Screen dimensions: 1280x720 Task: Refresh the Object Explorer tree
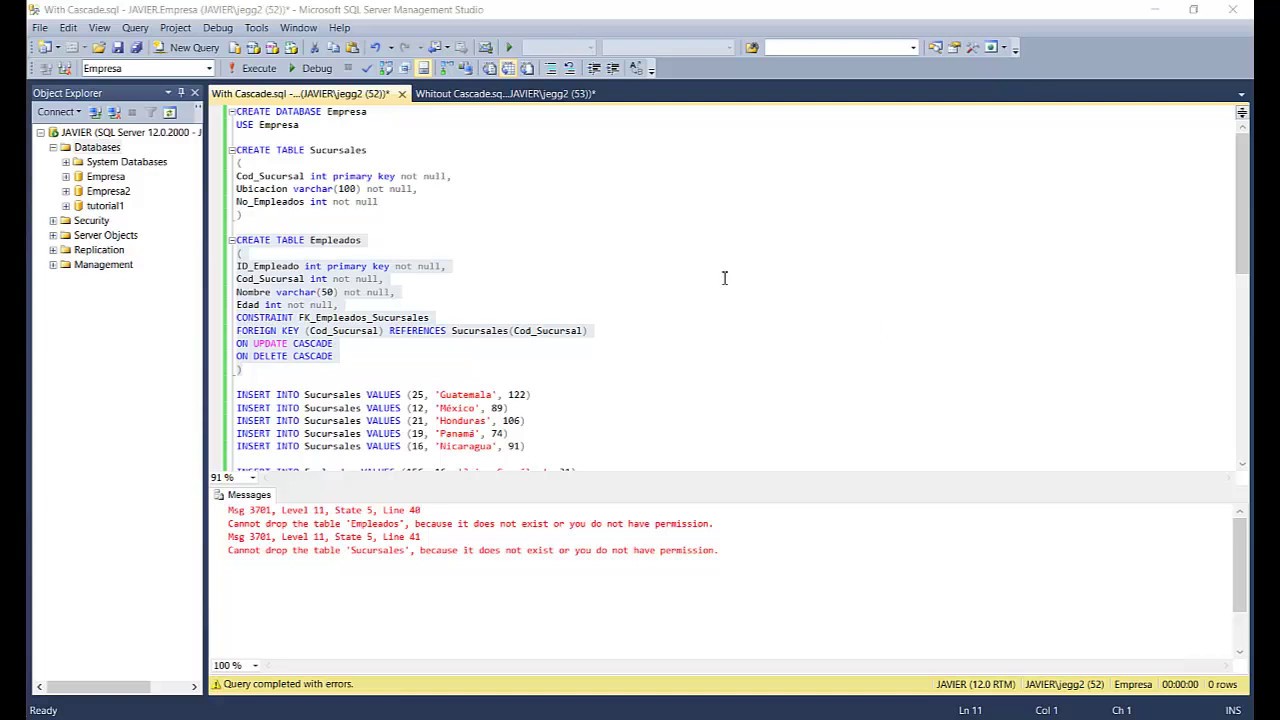[x=169, y=112]
